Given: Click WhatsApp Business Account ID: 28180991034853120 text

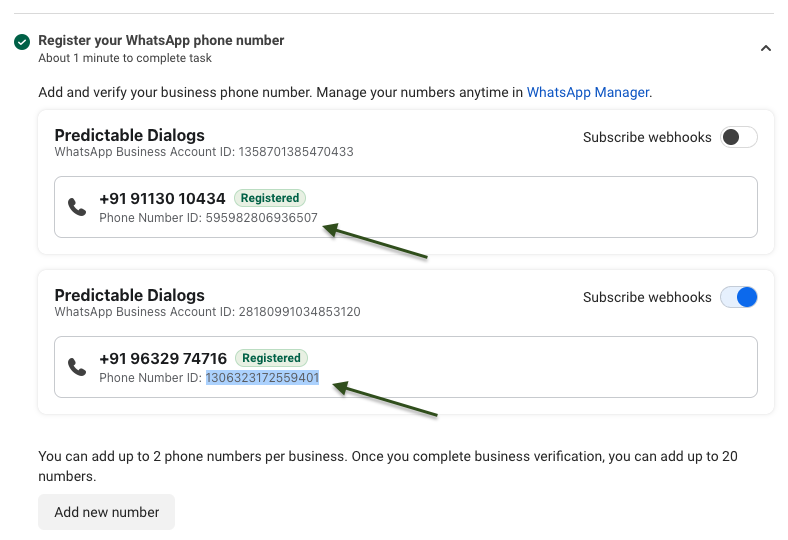Looking at the screenshot, I should click(208, 311).
